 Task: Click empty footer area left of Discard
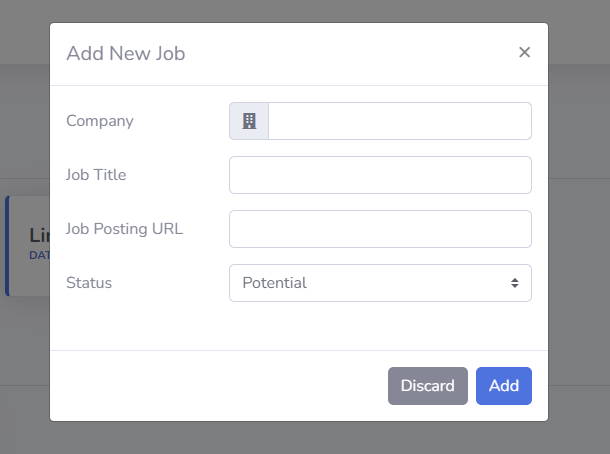(x=220, y=386)
